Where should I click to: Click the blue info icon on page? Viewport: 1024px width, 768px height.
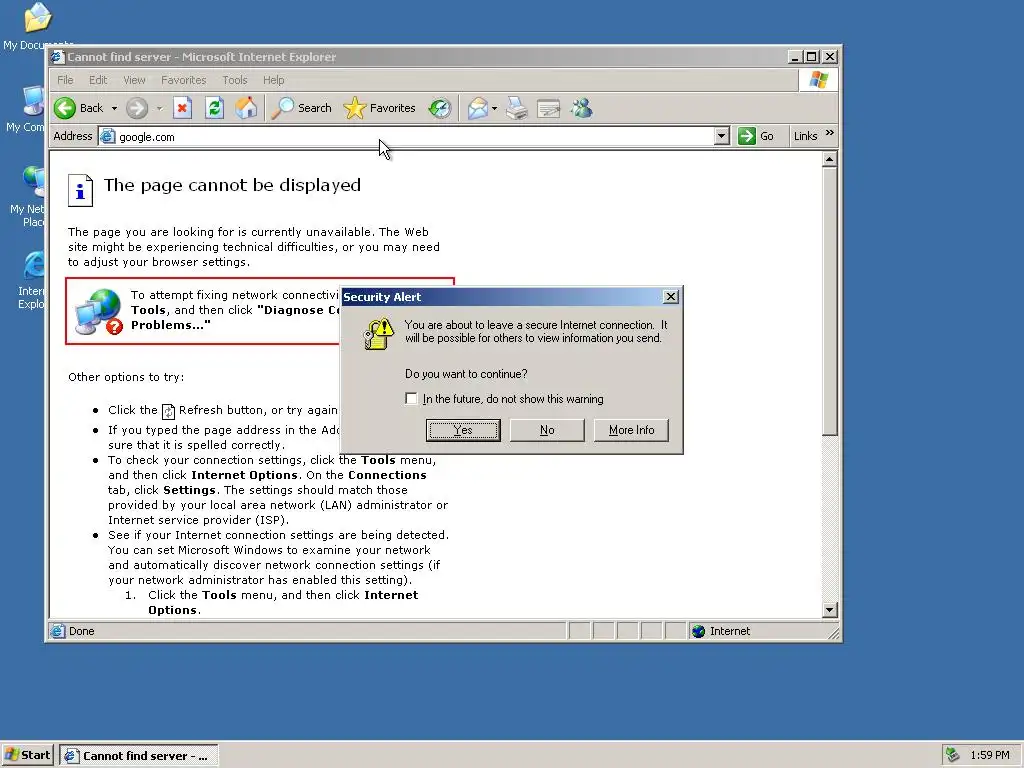tap(80, 191)
